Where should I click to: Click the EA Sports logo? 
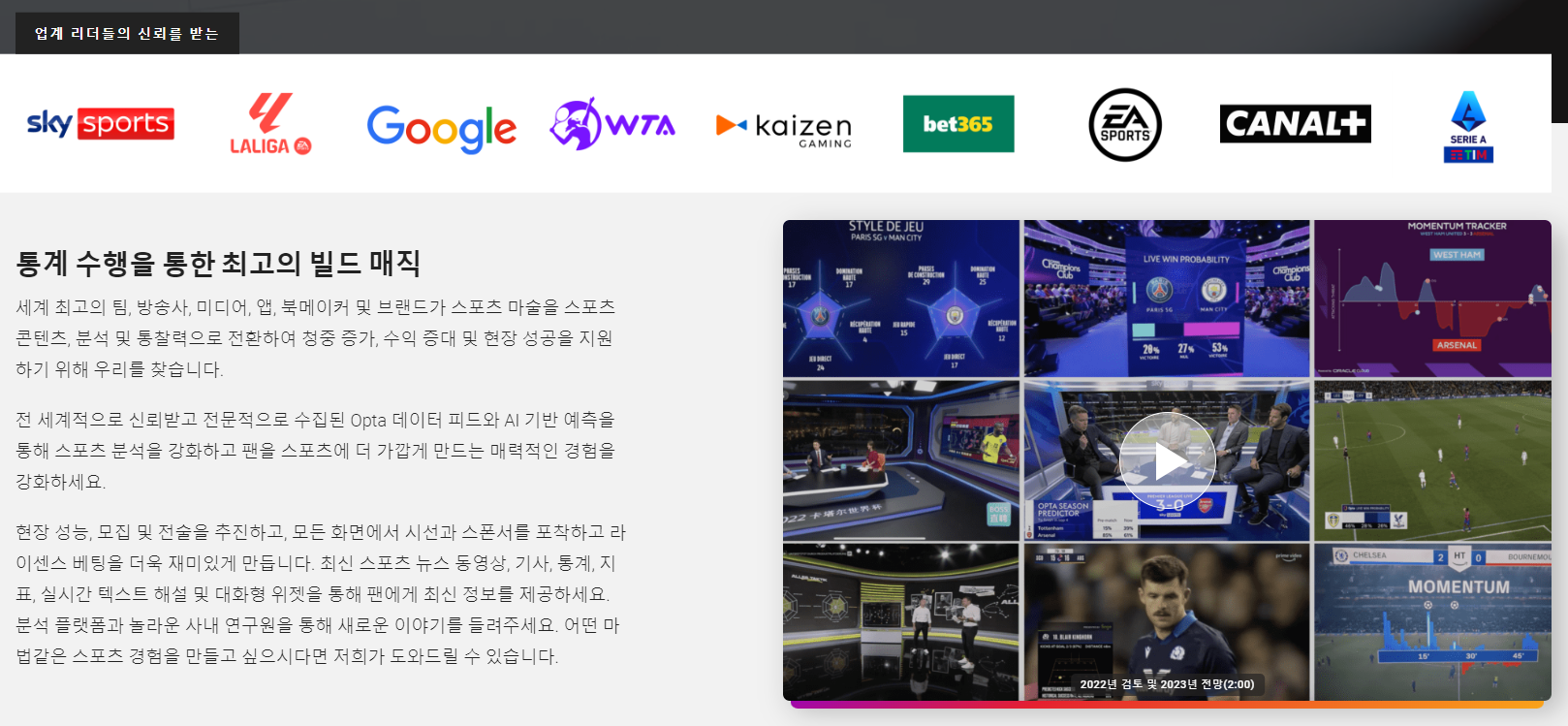[x=1125, y=124]
